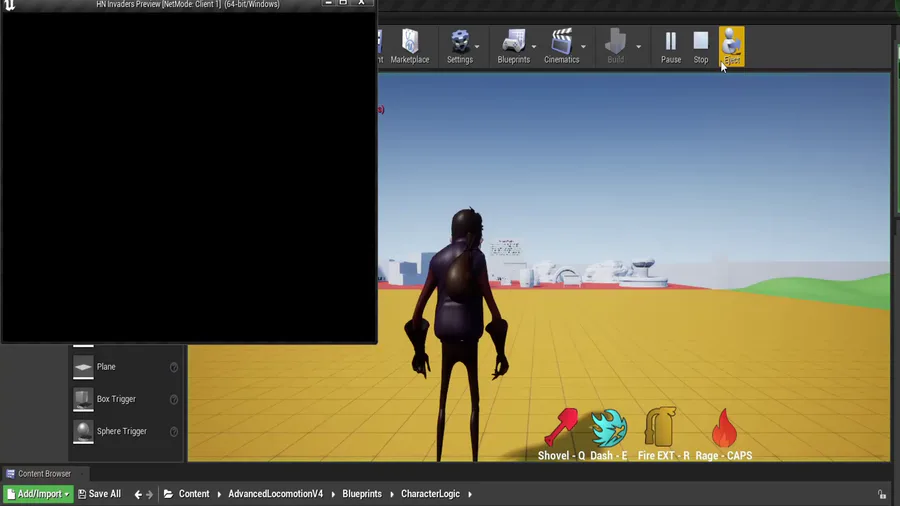Viewport: 900px width, 506px height.
Task: Expand the Settings dropdown arrow
Action: (477, 47)
